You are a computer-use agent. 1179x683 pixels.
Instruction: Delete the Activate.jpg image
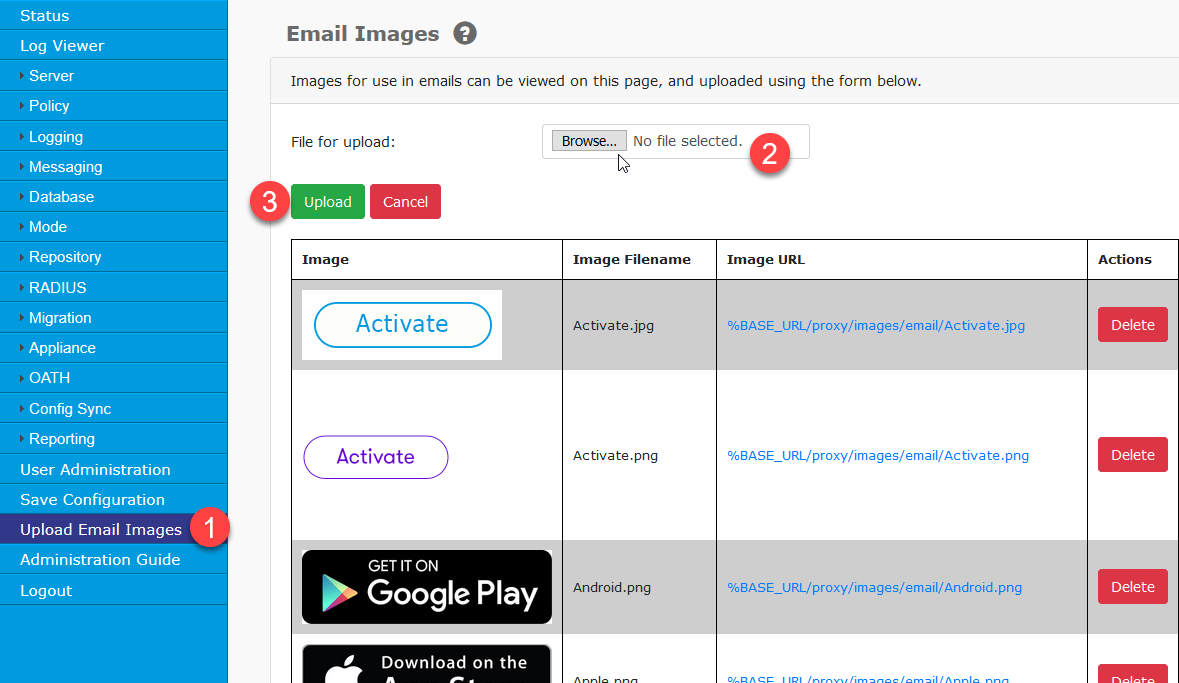1132,324
